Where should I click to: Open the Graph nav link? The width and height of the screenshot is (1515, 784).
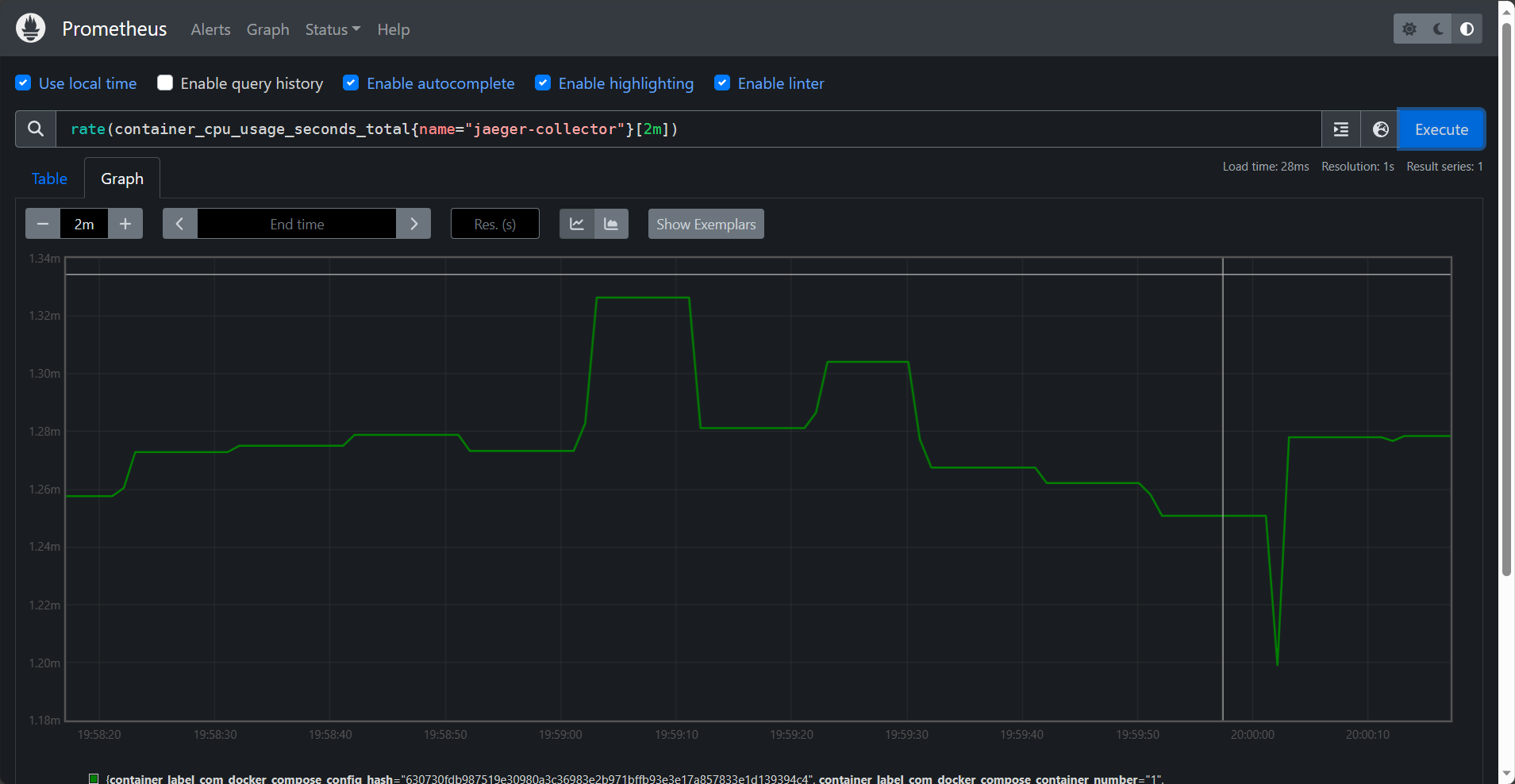[267, 29]
